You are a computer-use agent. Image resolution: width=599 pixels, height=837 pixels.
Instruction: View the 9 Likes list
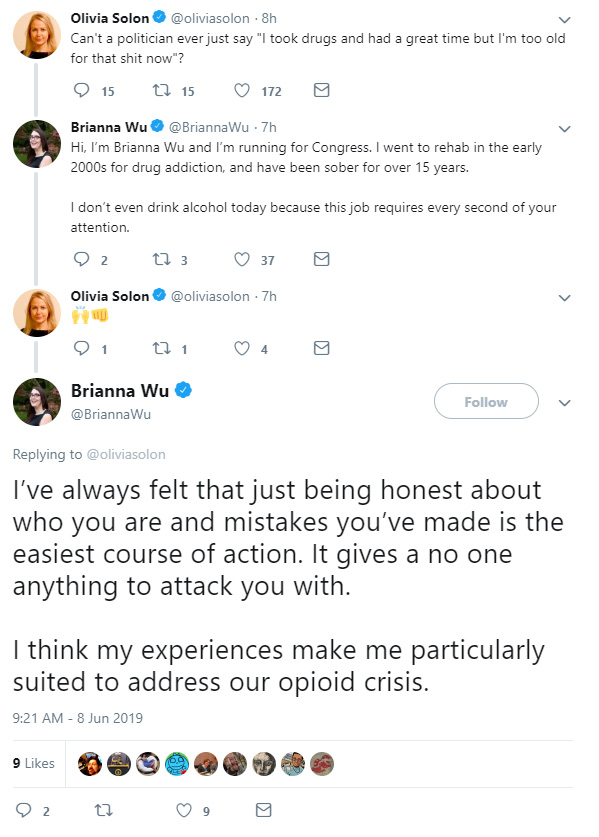pos(34,763)
